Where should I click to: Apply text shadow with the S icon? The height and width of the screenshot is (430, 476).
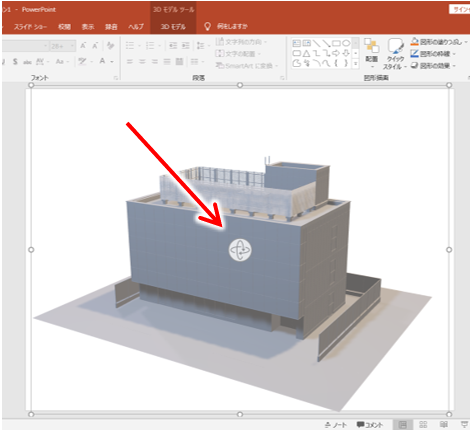15,62
